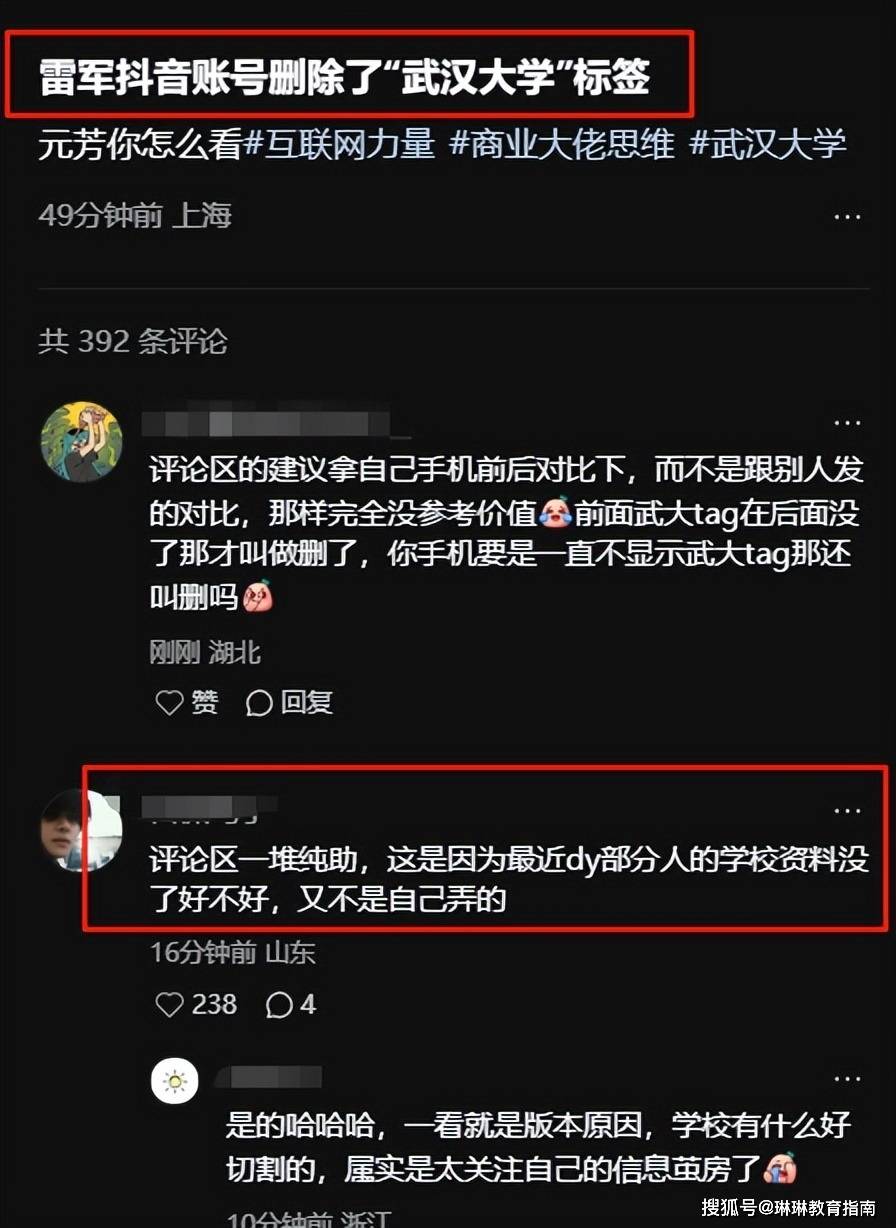Like the first comment from Hubei
Screen dimensions: 896x1228
187,703
